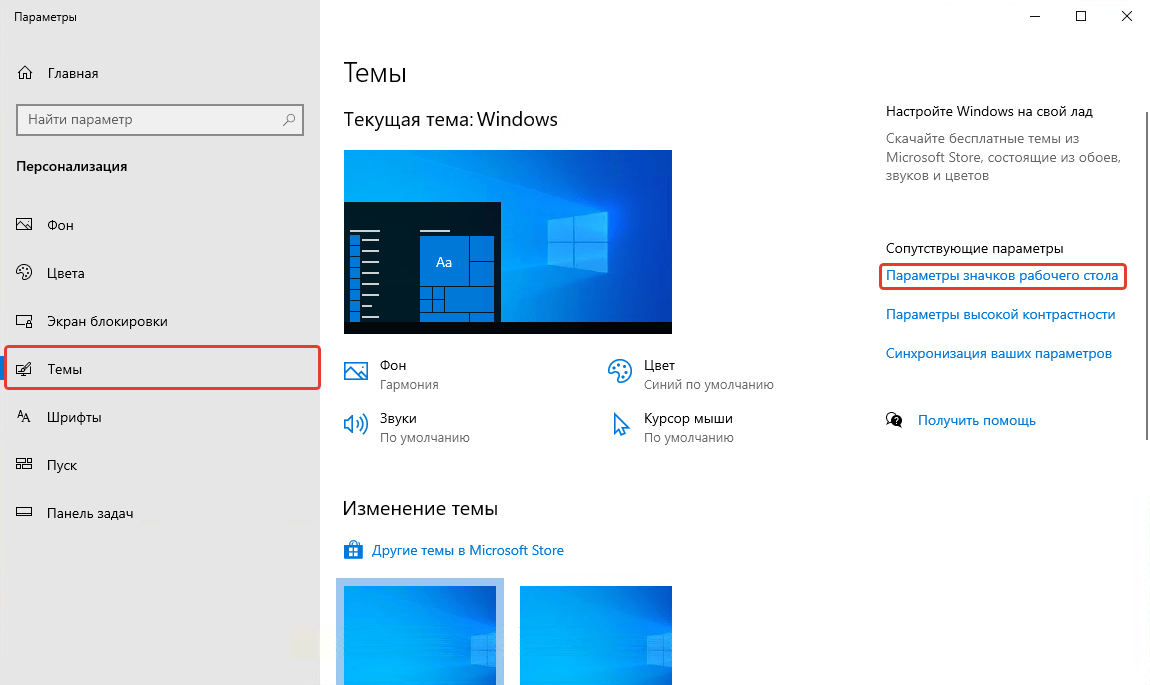Click the speaker icon beside Звуки
This screenshot has height=685, width=1150.
pos(356,424)
